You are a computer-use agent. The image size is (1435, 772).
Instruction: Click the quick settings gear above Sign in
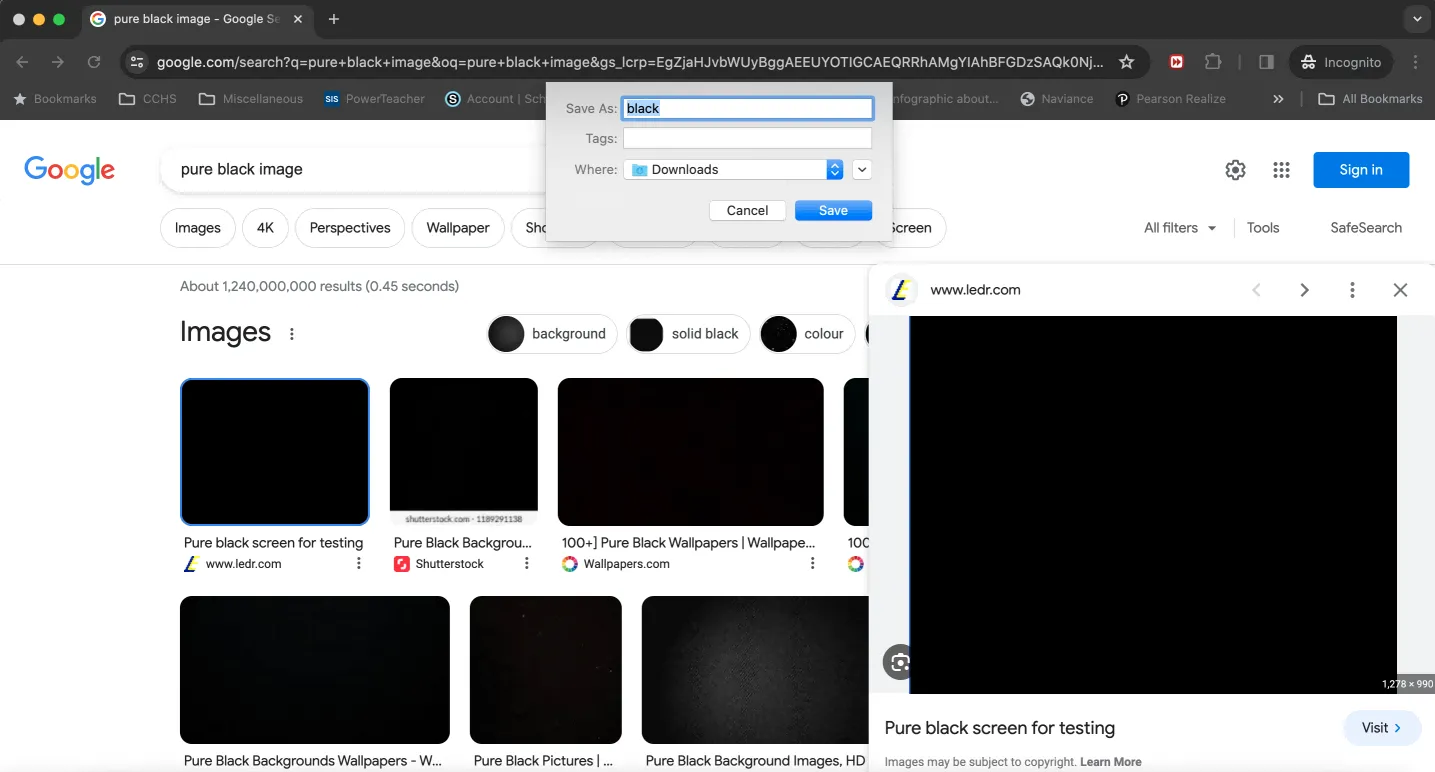coord(1235,170)
